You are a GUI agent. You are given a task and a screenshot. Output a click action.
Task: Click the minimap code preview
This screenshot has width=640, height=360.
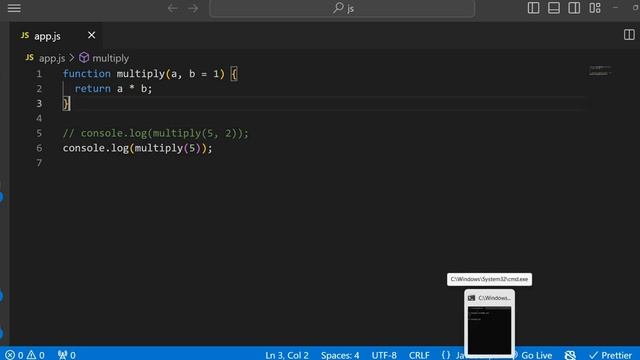coord(600,71)
